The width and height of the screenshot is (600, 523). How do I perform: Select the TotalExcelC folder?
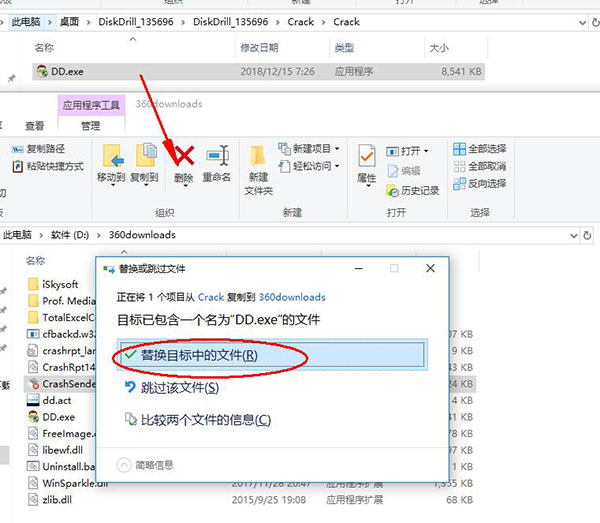(x=62, y=318)
